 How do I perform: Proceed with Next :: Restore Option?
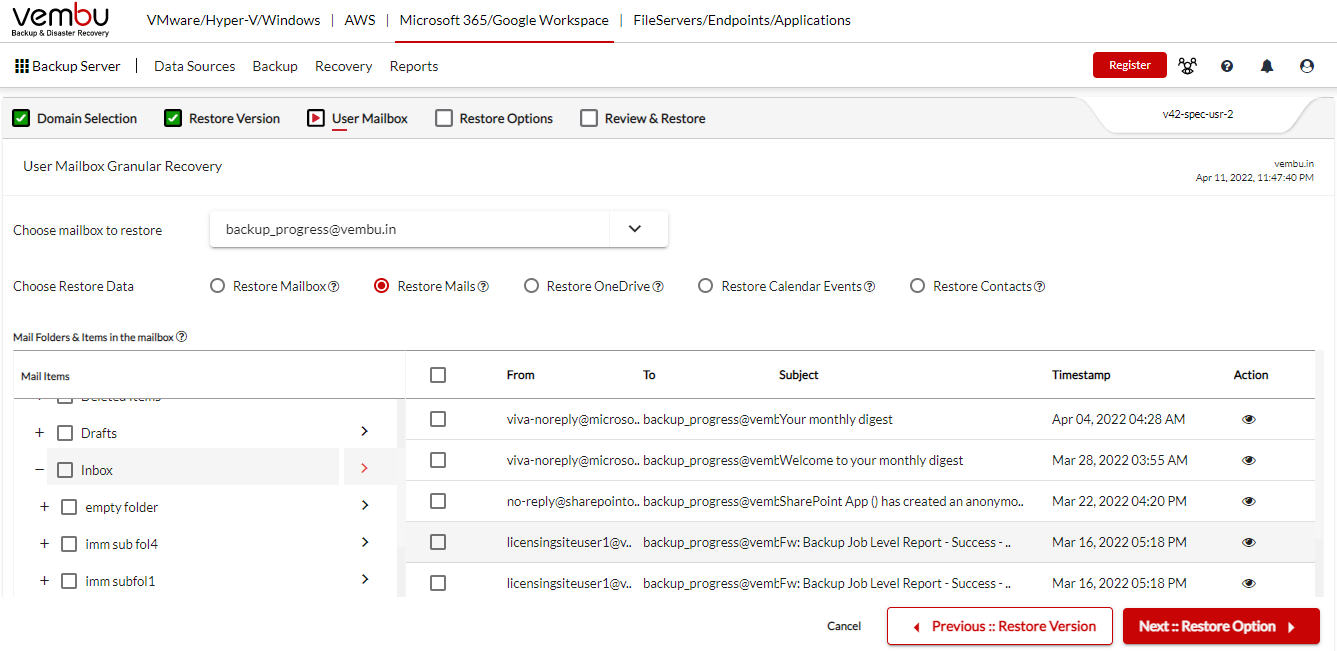click(x=1221, y=626)
